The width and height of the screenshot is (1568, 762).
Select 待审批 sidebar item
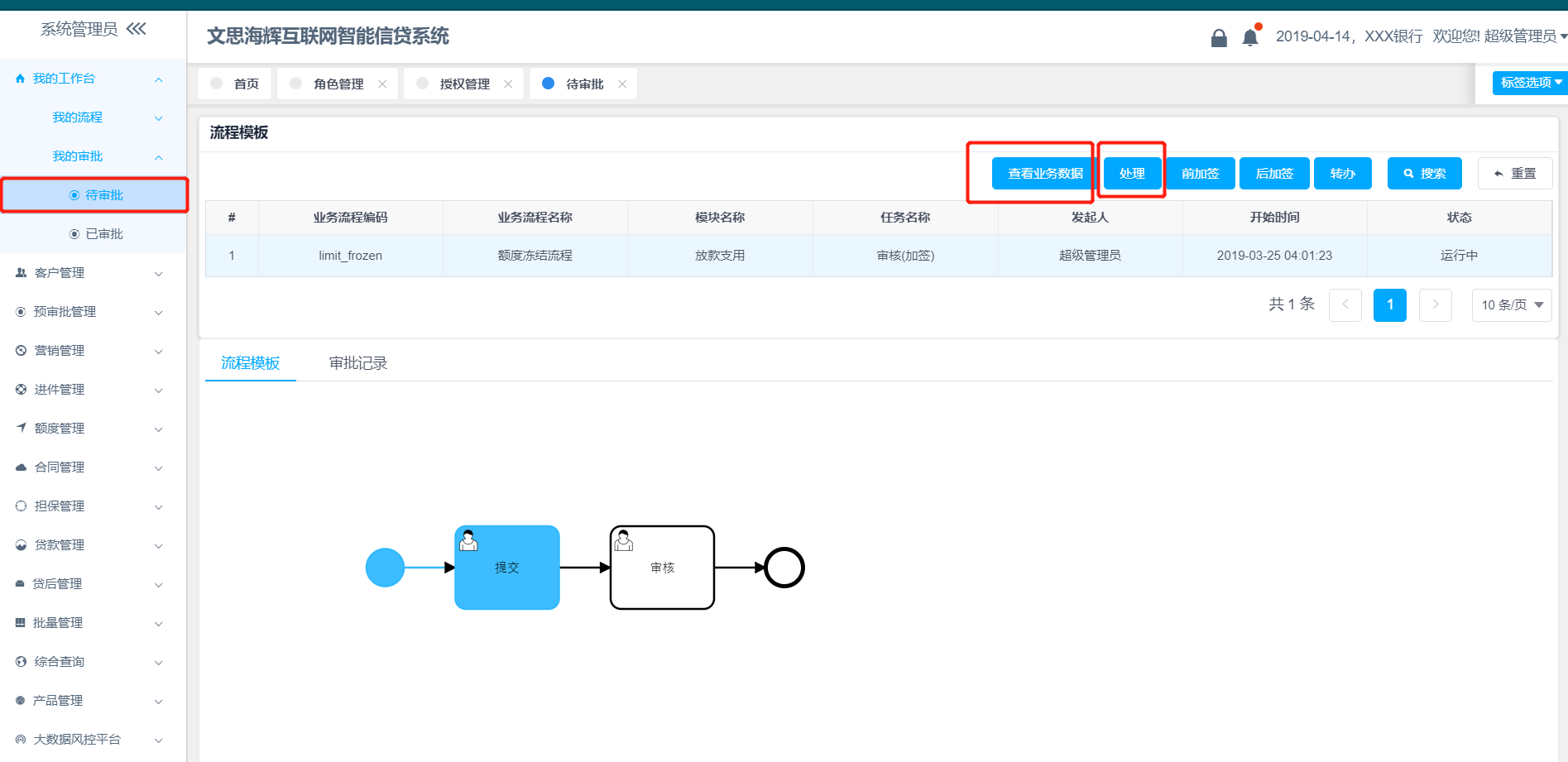(x=103, y=195)
